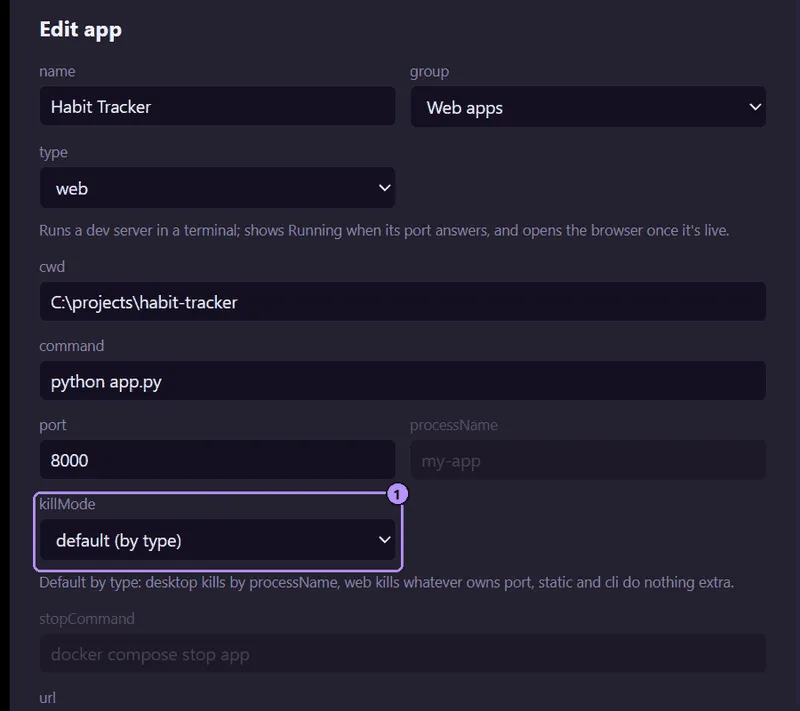The image size is (800, 711).
Task: Click the dev server type description text
Action: pyautogui.click(x=384, y=231)
